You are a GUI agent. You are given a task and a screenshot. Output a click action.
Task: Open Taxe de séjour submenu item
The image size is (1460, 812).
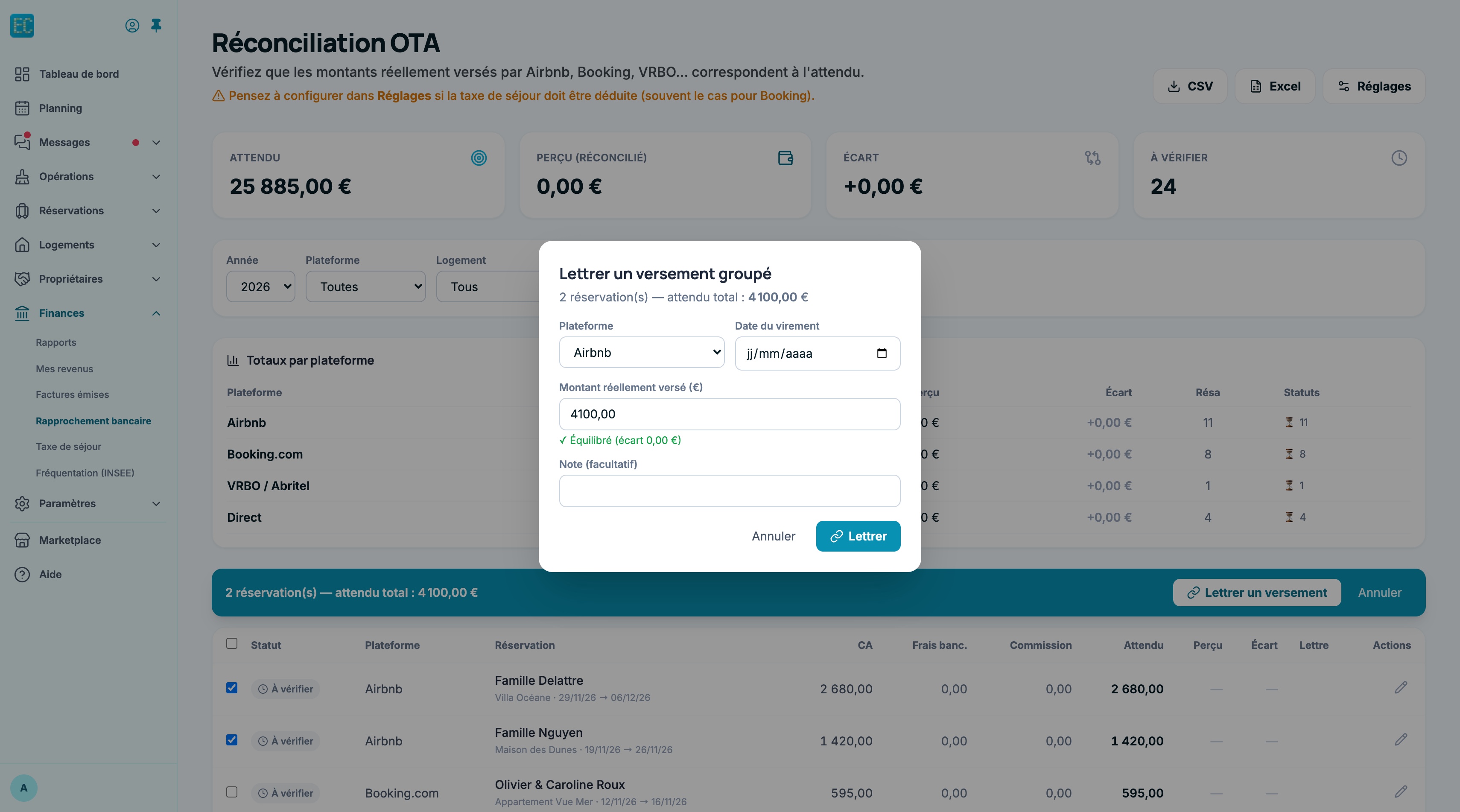click(x=69, y=447)
